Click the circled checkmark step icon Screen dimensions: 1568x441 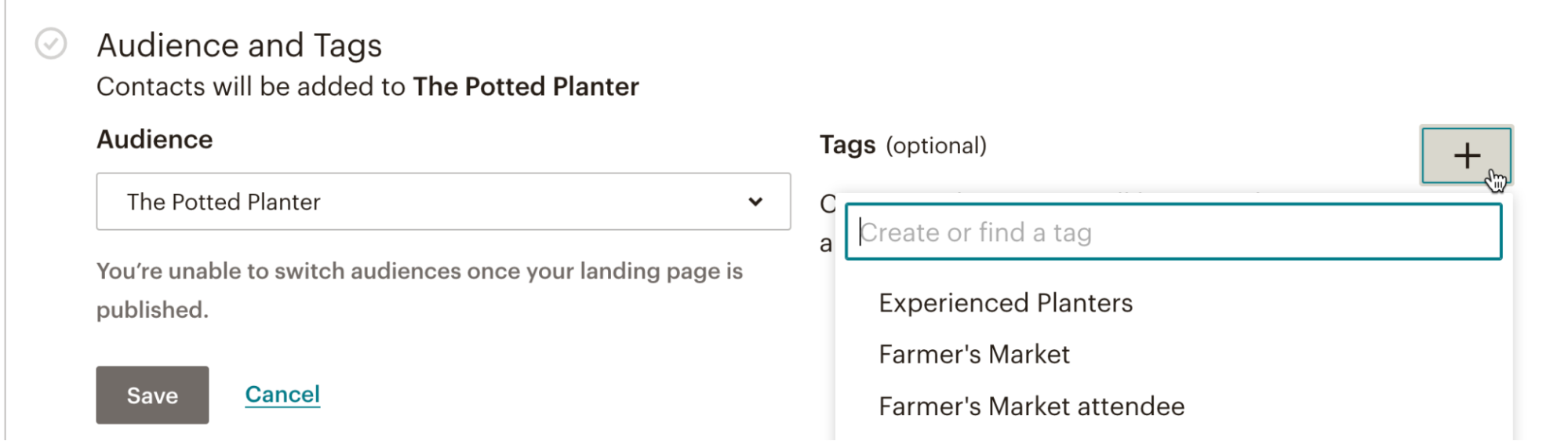pos(51,44)
